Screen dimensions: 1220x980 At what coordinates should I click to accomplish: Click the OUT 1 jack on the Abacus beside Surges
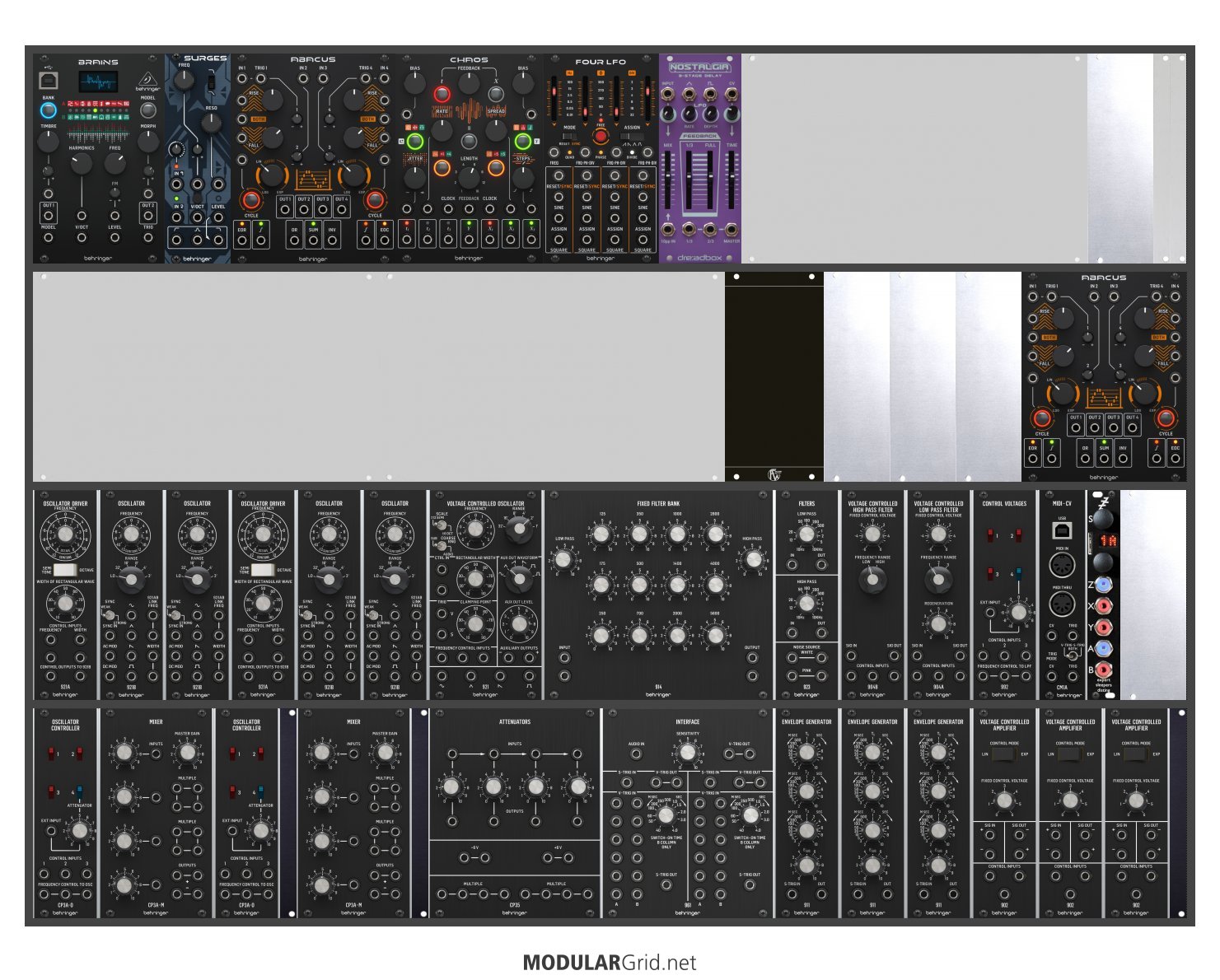pyautogui.click(x=285, y=208)
